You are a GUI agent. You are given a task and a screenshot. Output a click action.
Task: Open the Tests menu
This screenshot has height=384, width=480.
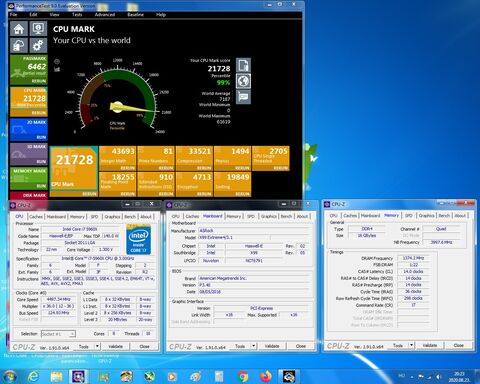click(x=77, y=15)
